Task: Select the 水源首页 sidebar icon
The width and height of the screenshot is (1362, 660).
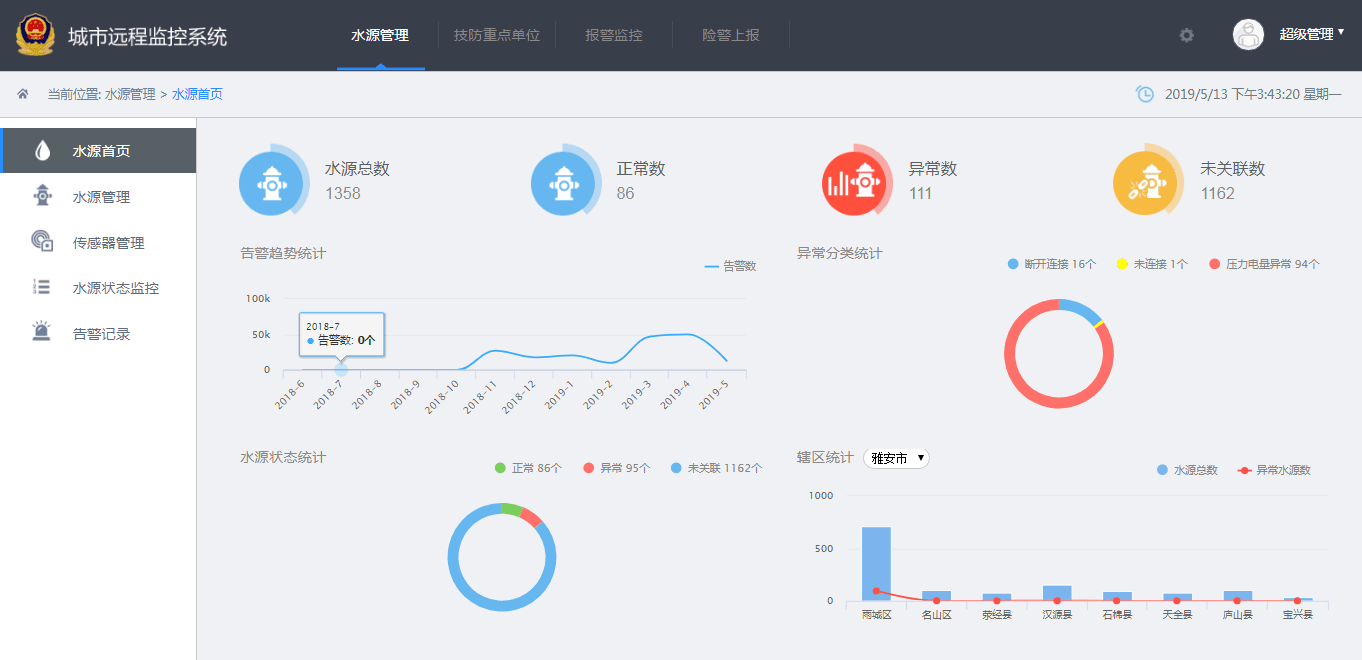Action: tap(41, 149)
